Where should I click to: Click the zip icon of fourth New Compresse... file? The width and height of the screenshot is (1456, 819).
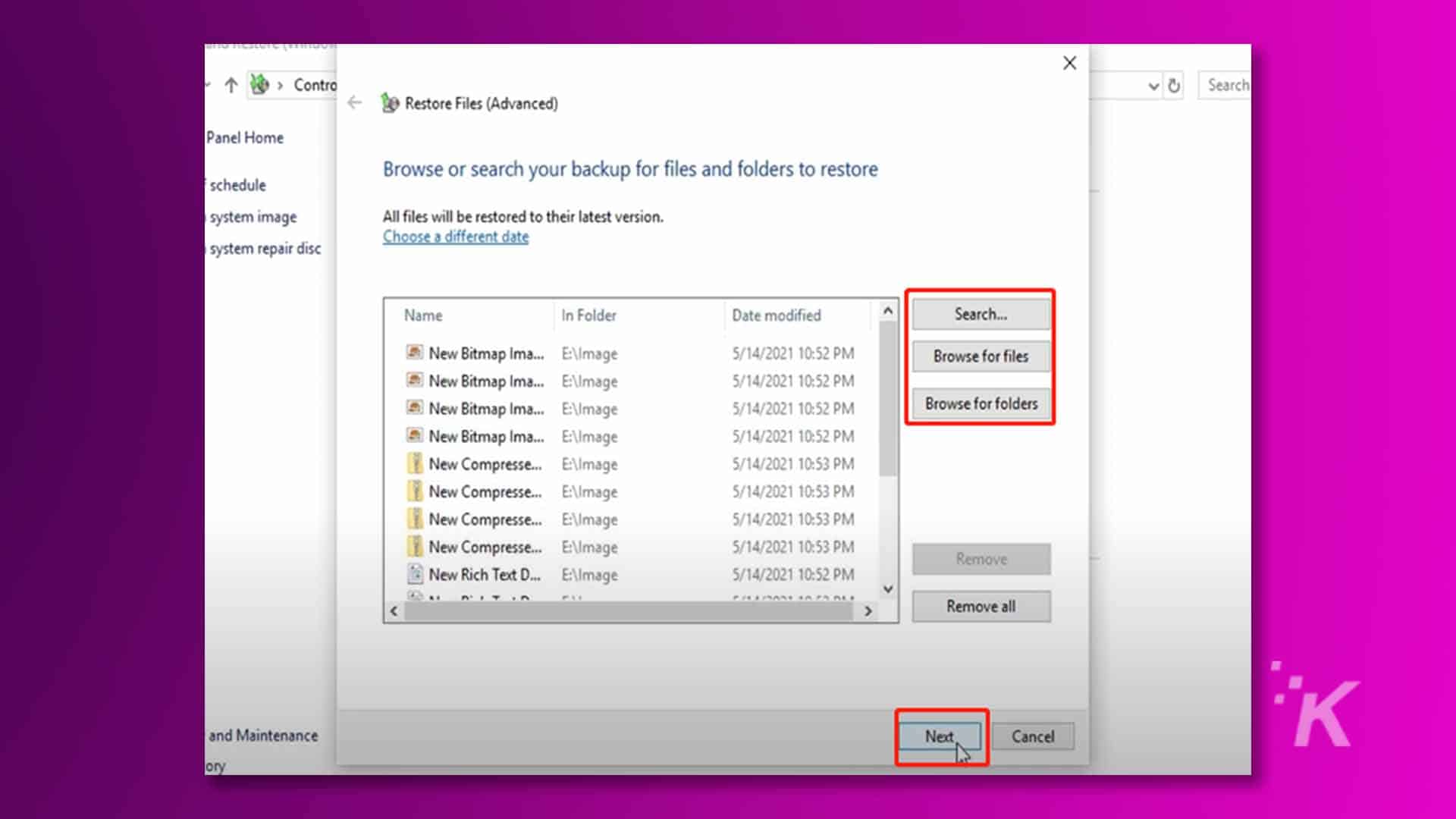click(415, 546)
